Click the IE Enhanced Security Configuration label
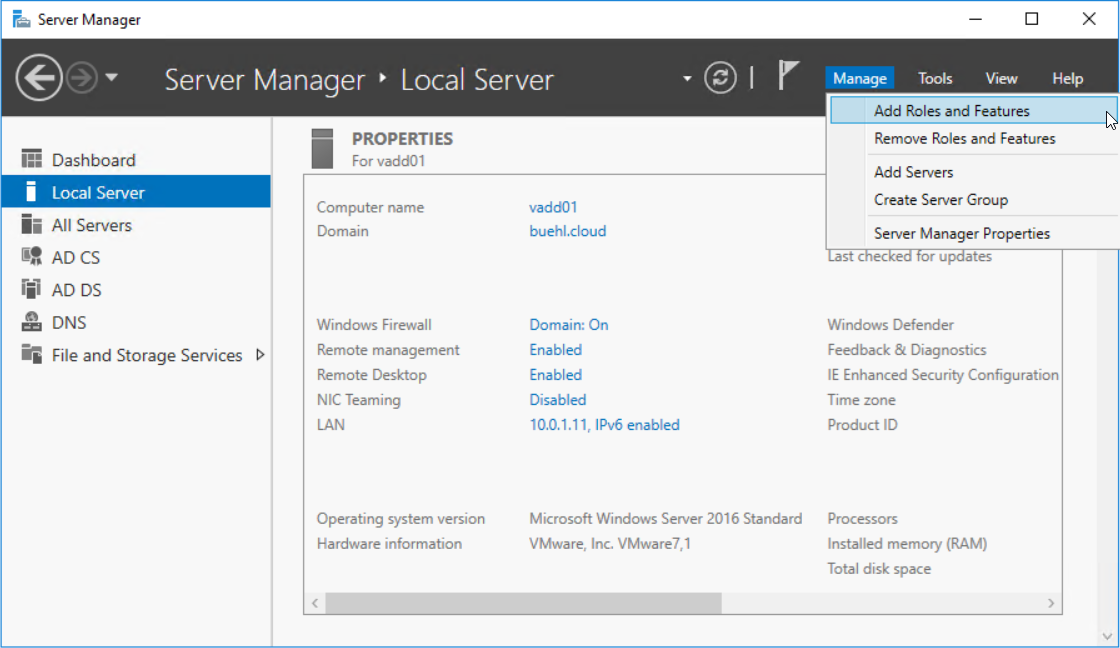The image size is (1120, 648). coord(943,375)
